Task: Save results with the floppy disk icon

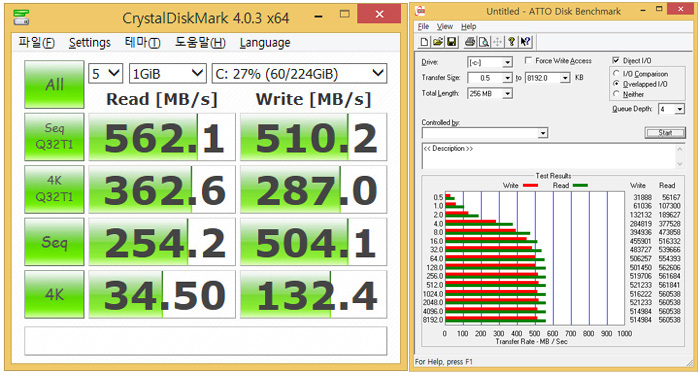Action: pyautogui.click(x=451, y=42)
